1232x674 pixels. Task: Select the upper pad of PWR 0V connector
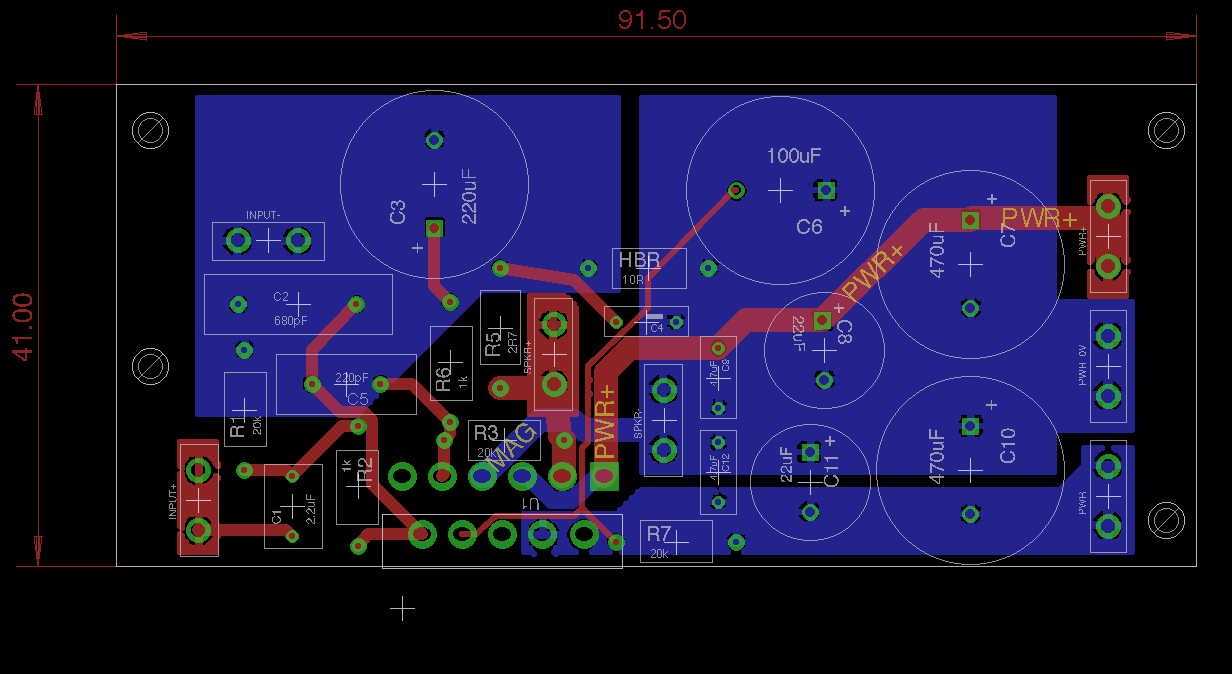click(x=1107, y=336)
